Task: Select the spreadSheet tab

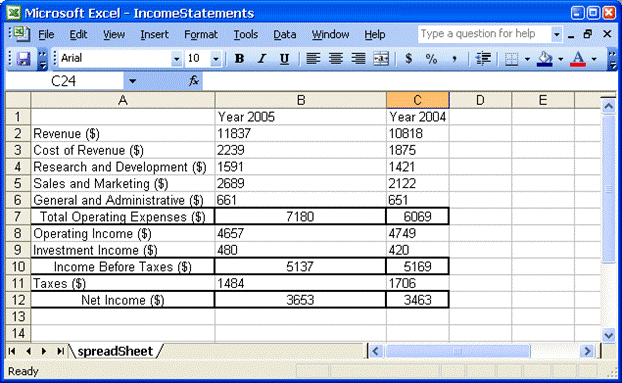Action: pyautogui.click(x=115, y=351)
